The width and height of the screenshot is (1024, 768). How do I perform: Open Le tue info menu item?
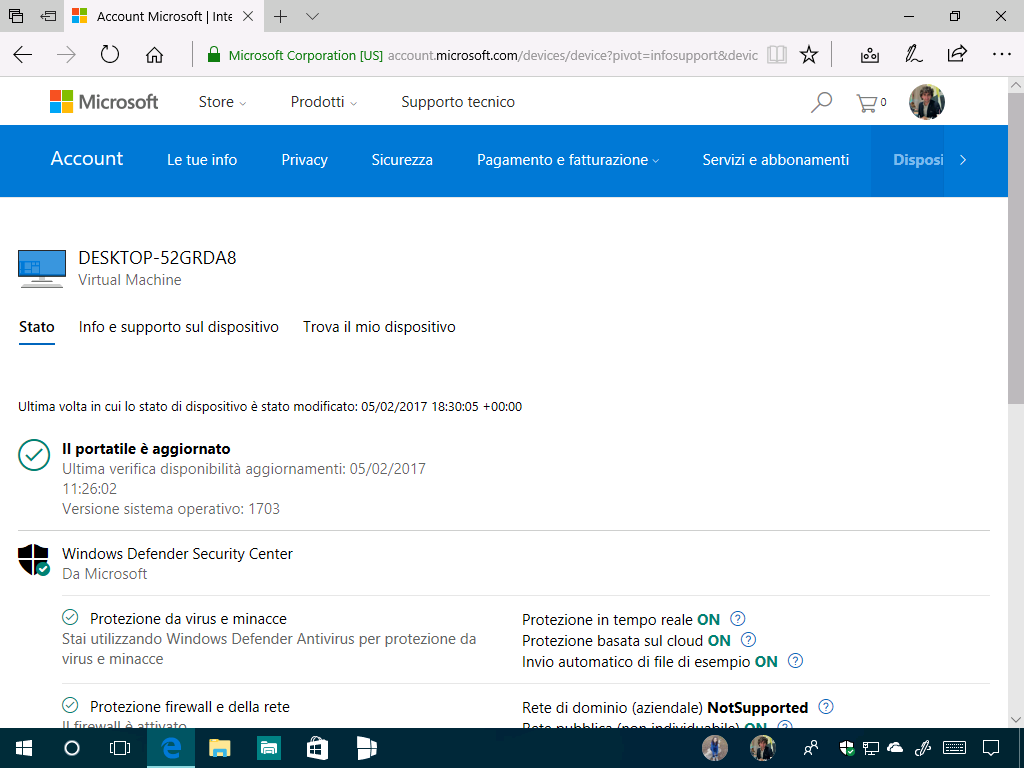[x=202, y=160]
